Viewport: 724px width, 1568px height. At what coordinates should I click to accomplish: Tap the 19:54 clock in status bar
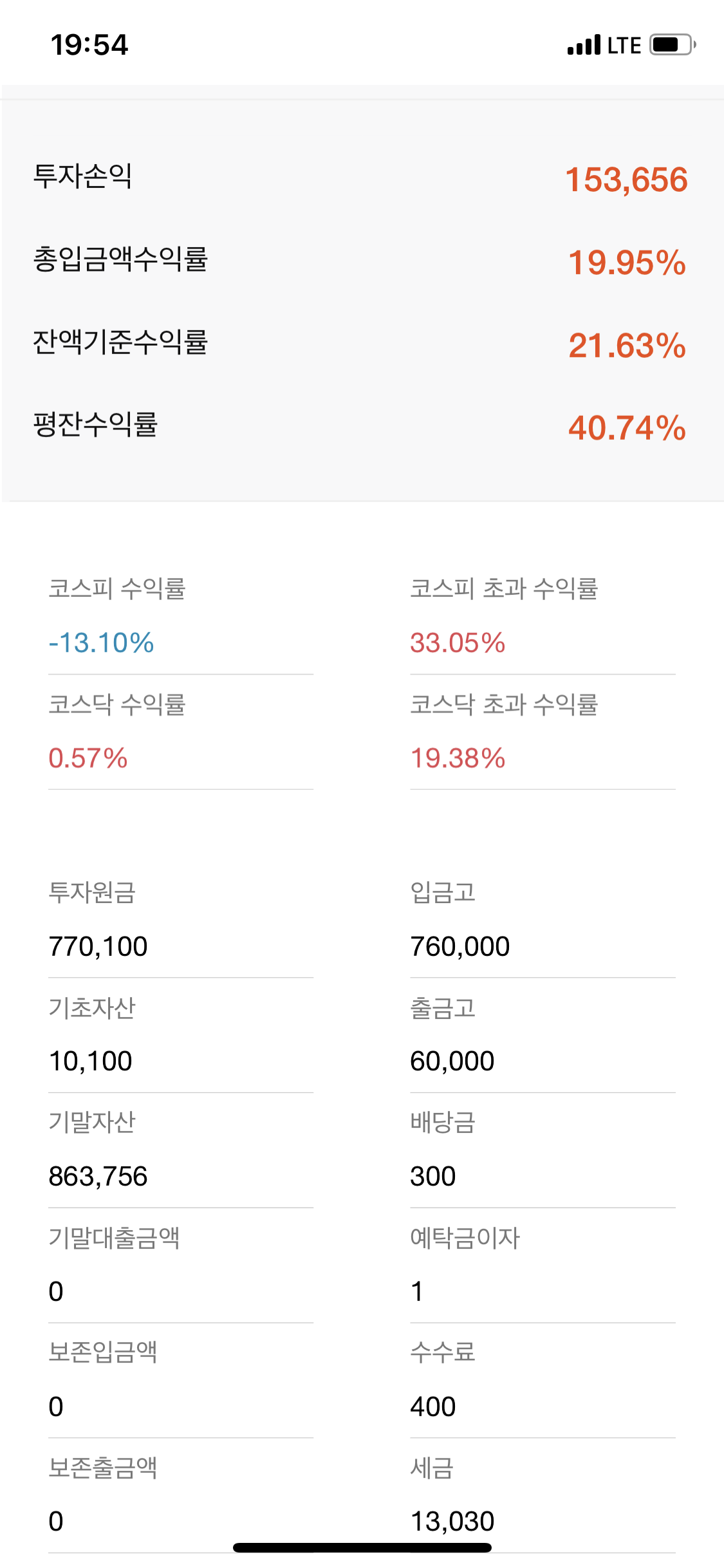point(89,45)
